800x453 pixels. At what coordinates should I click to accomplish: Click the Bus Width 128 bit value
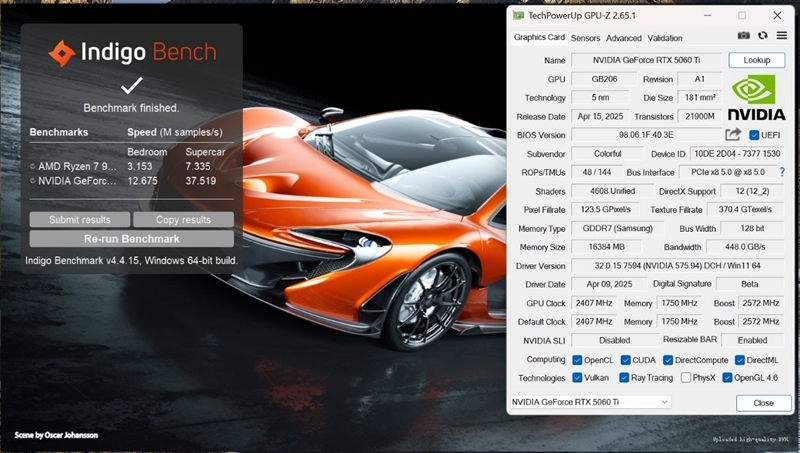click(x=752, y=229)
